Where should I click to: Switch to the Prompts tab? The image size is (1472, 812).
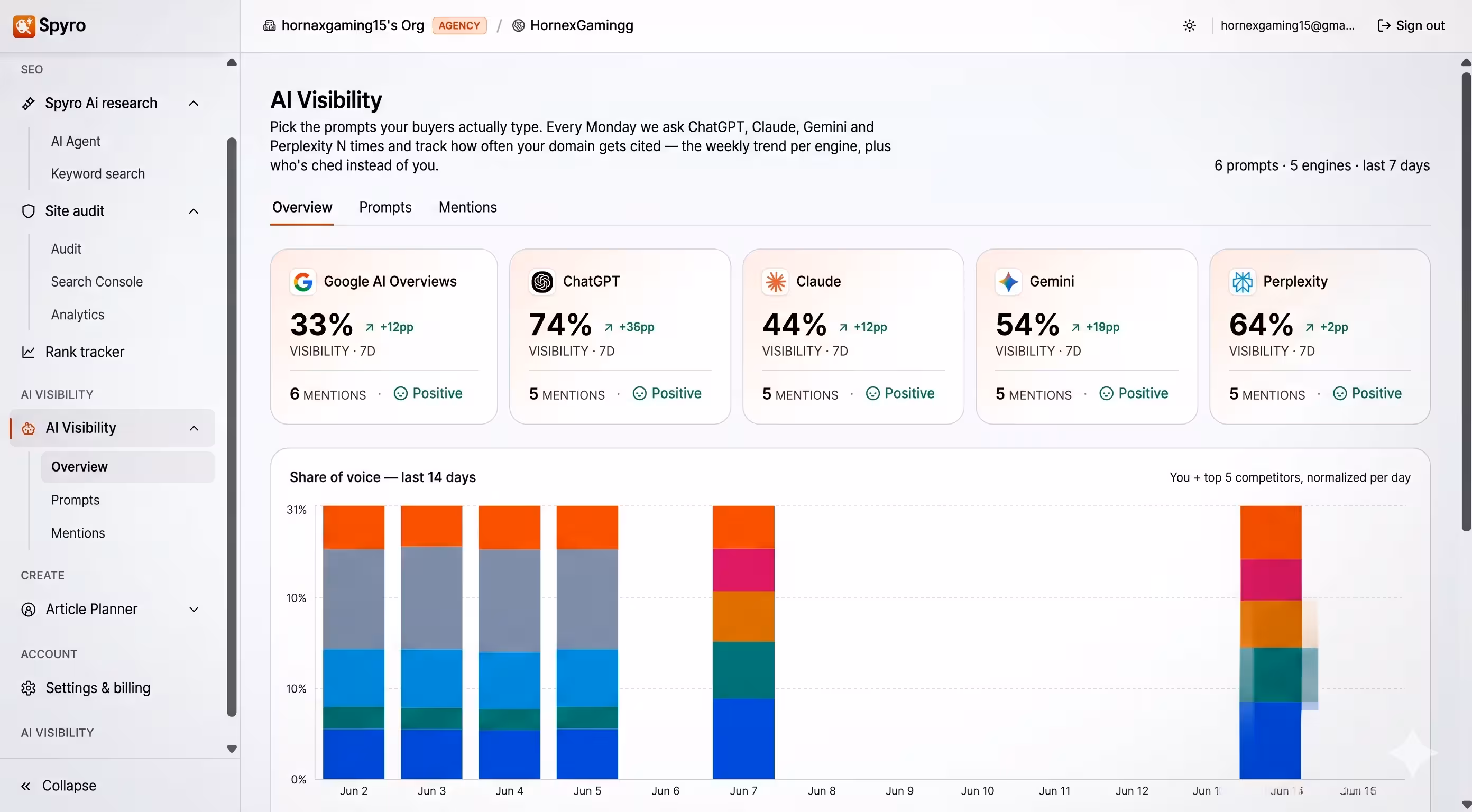[385, 207]
